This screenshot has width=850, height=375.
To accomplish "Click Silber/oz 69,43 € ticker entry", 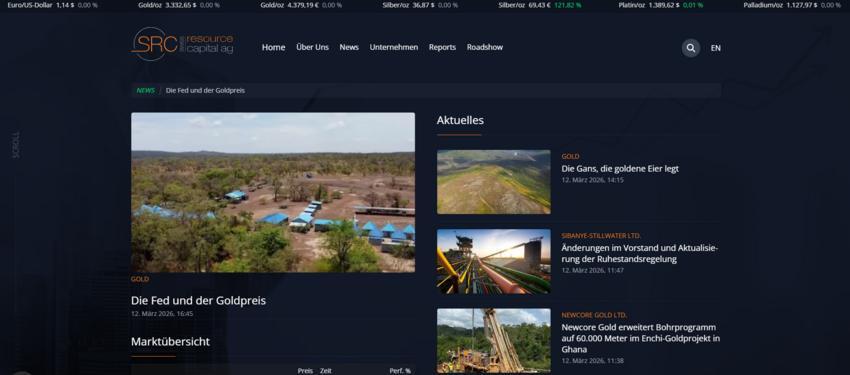I will click(540, 5).
